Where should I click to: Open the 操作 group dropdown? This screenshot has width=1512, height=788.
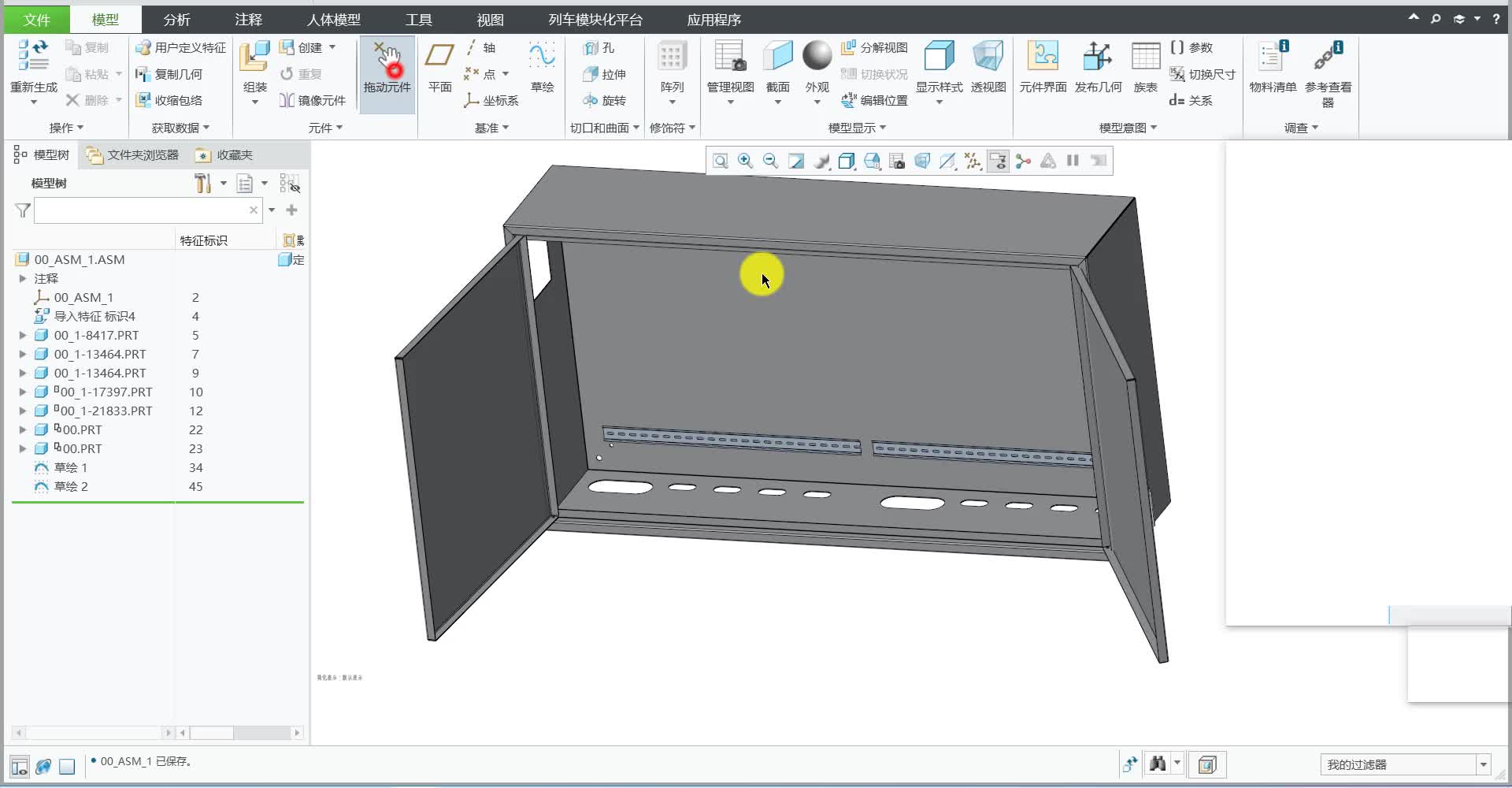click(x=66, y=128)
